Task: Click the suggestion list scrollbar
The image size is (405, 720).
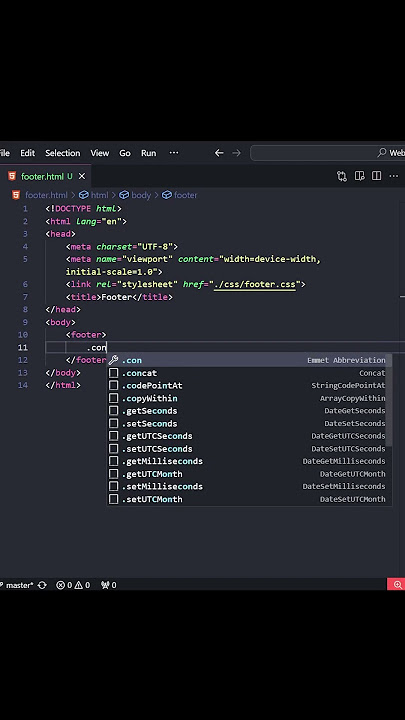Action: tap(390, 400)
